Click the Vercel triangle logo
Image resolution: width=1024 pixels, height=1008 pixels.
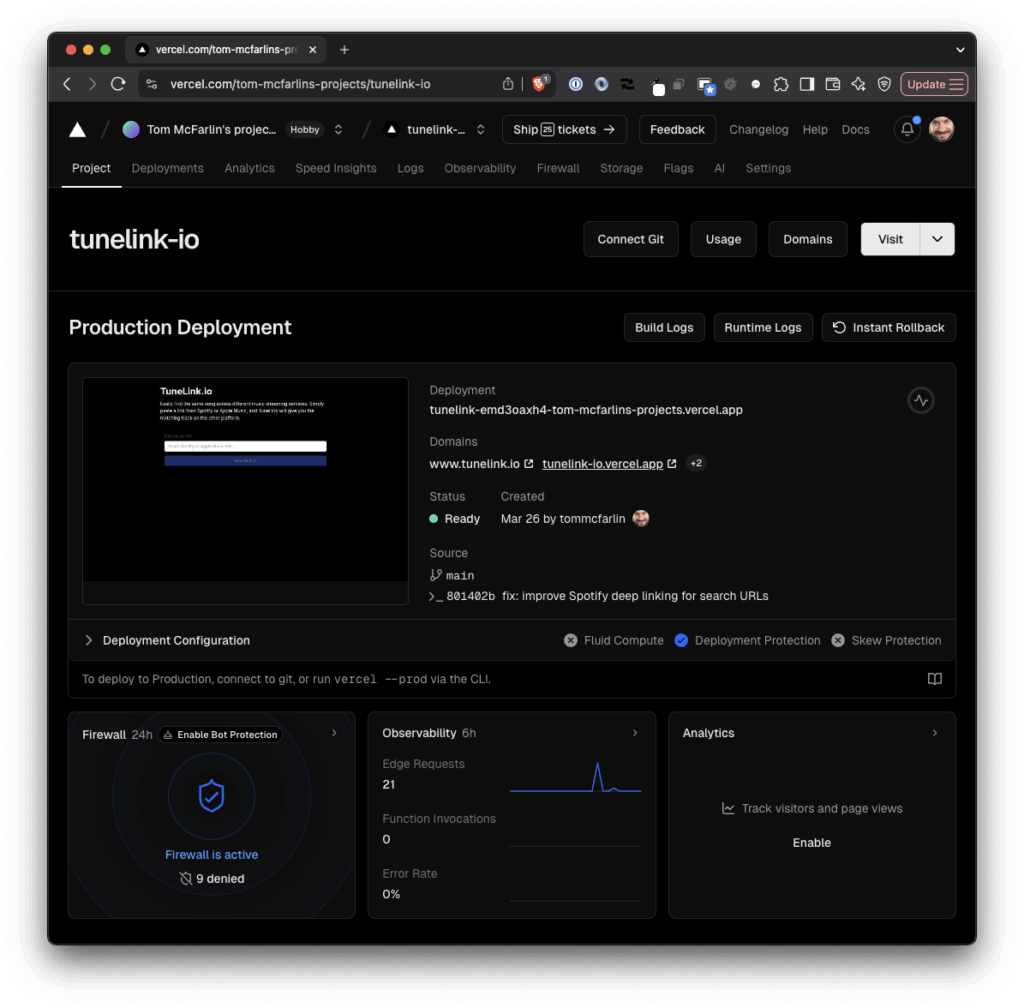(77, 130)
